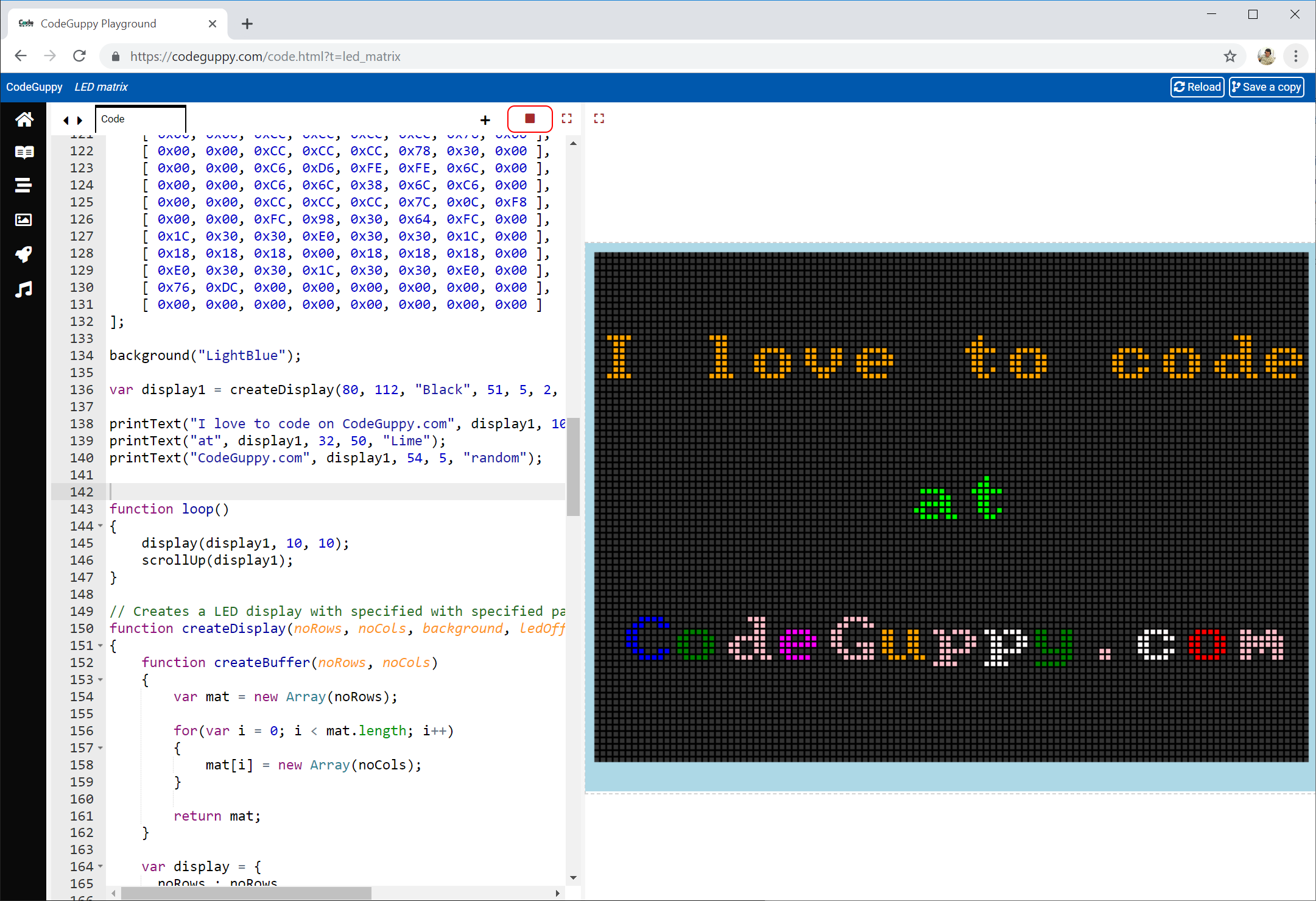Select the Home icon in sidebar

[24, 119]
